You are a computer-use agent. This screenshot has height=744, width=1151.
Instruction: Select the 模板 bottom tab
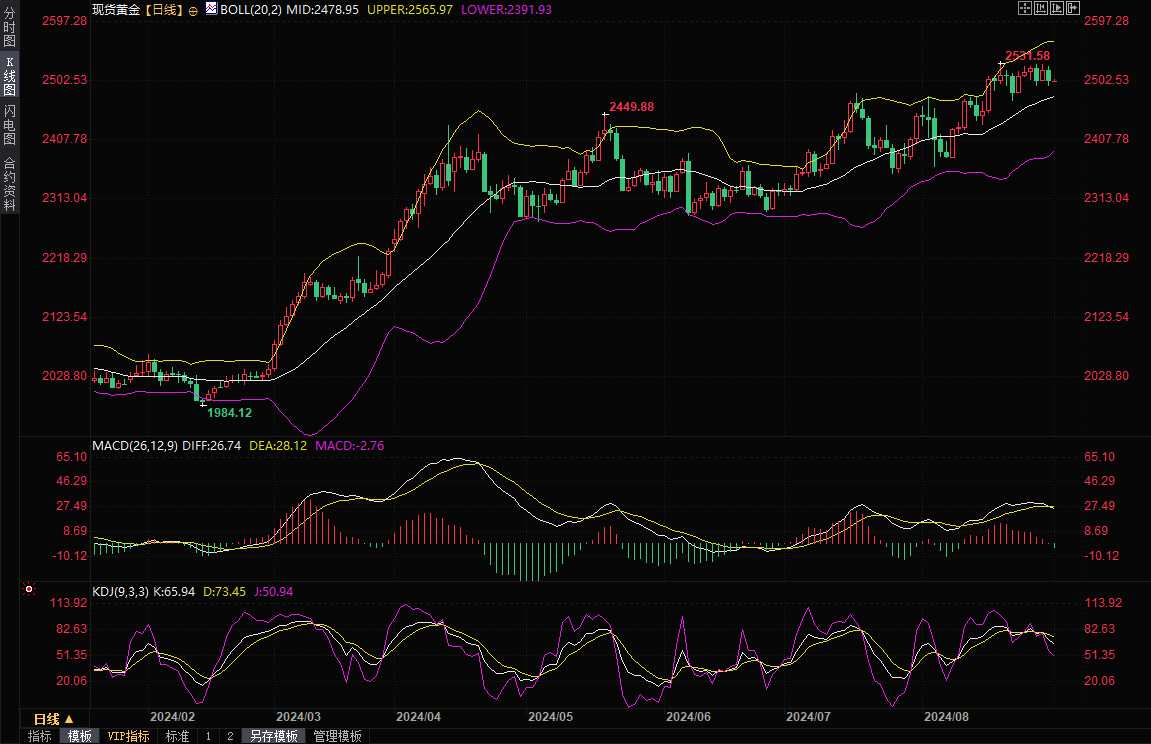click(x=81, y=736)
